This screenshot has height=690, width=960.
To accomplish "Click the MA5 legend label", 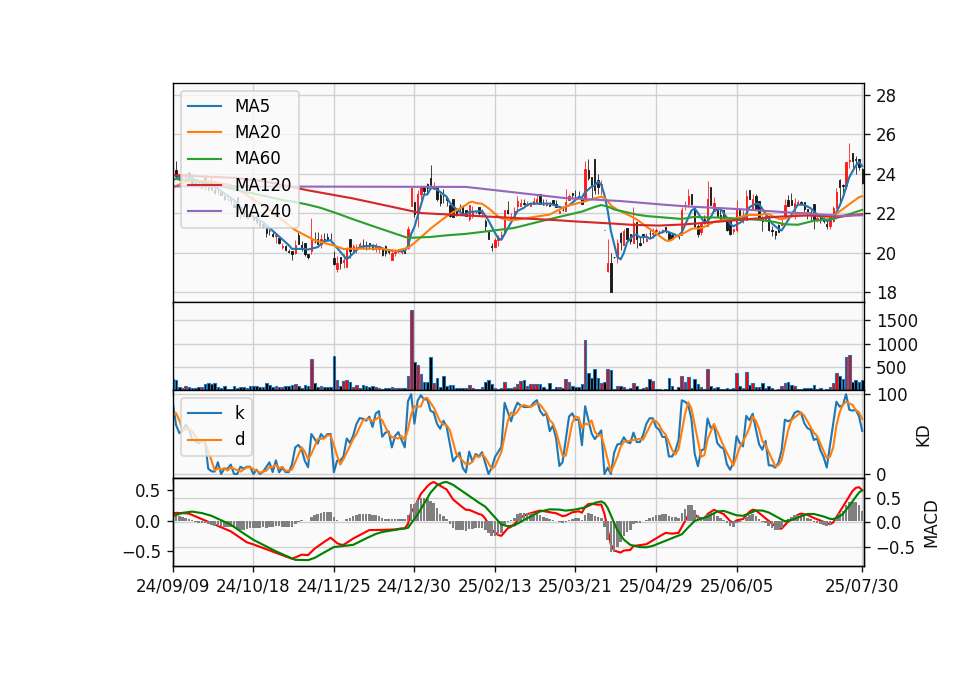I will click(252, 106).
